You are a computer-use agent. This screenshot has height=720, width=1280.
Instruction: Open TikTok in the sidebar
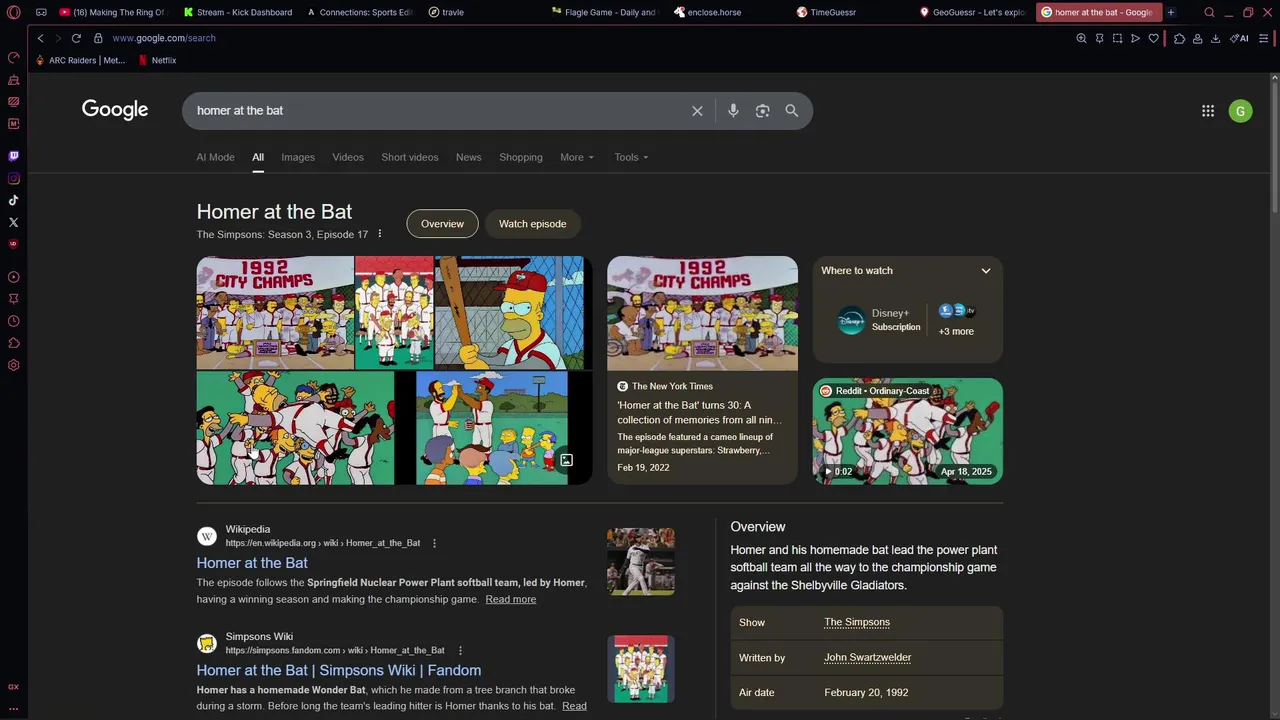click(13, 200)
